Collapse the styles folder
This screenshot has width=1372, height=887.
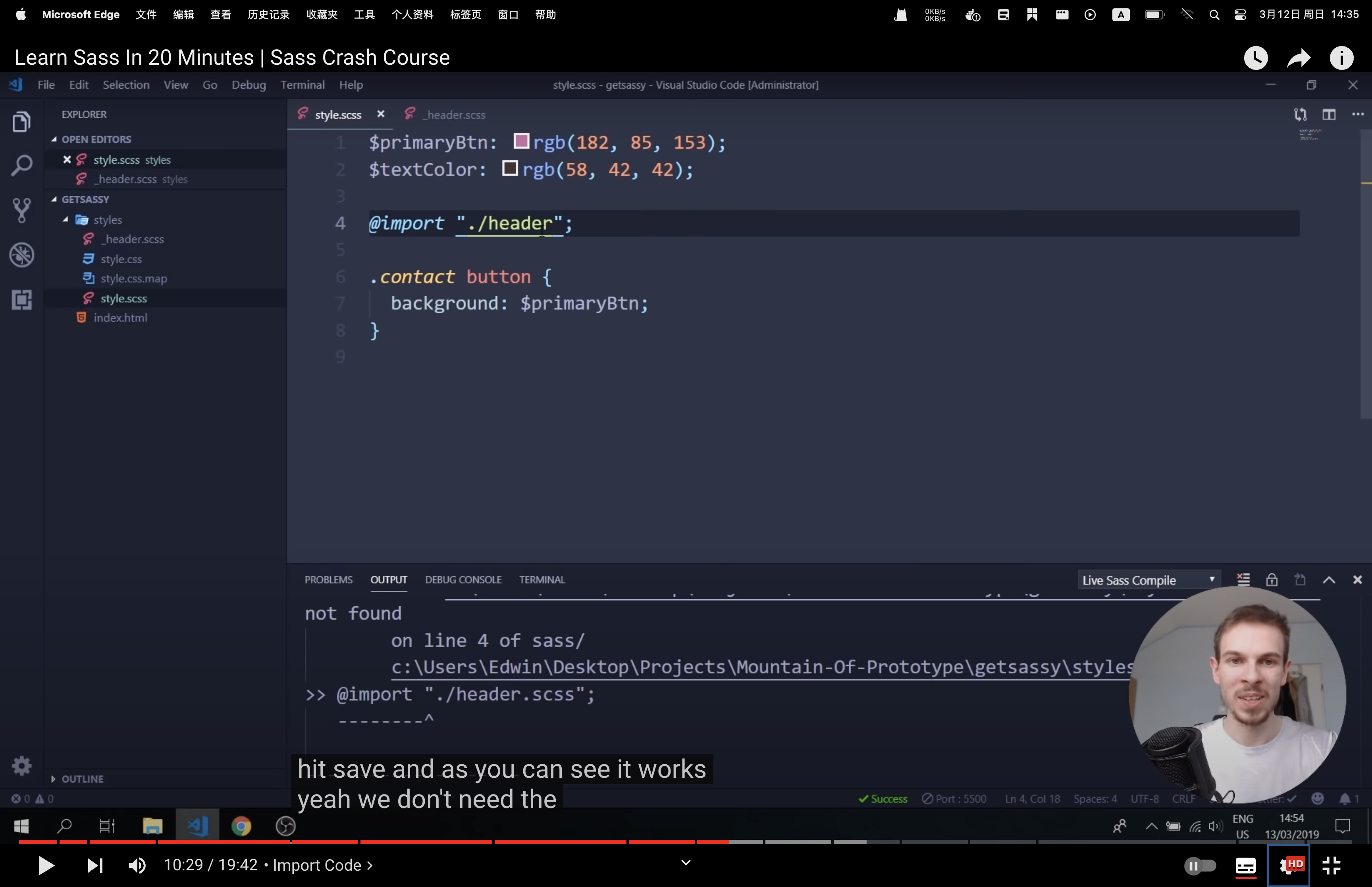pos(65,220)
